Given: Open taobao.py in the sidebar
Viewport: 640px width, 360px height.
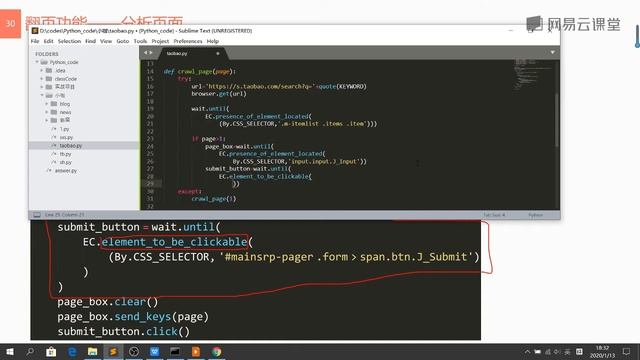Looking at the screenshot, I should 71,145.
